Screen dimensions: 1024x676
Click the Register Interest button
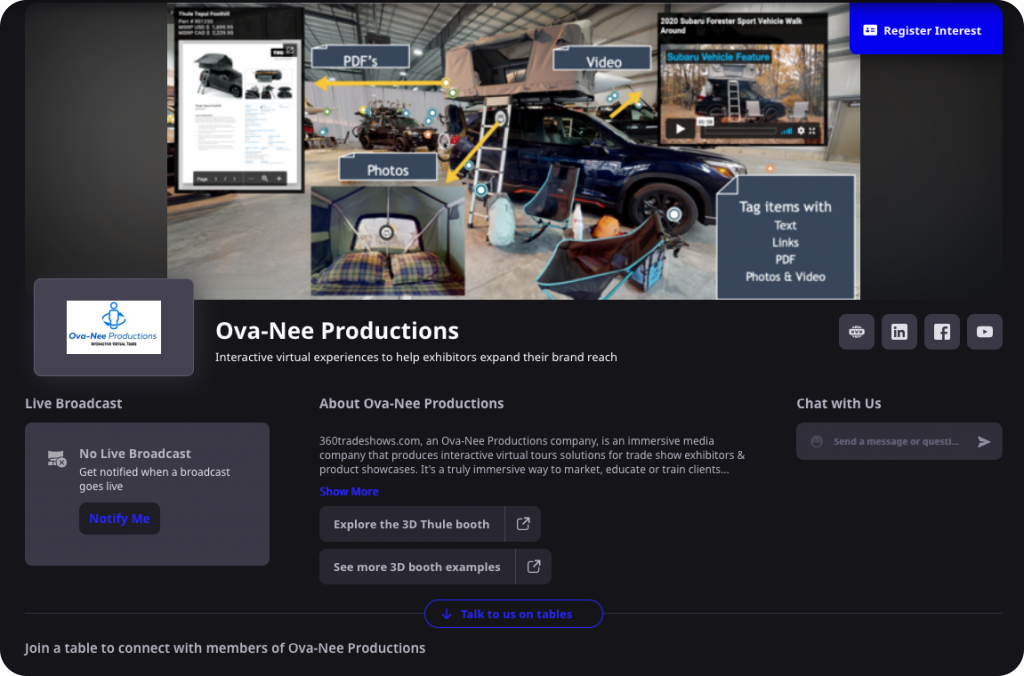pyautogui.click(x=925, y=30)
